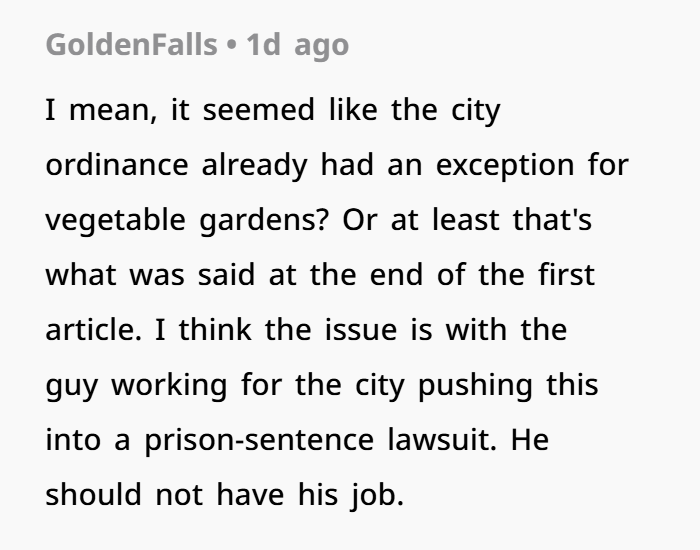Click the word "prison-sentence" in the comment
Viewport: 700px width, 550px height.
[259, 440]
